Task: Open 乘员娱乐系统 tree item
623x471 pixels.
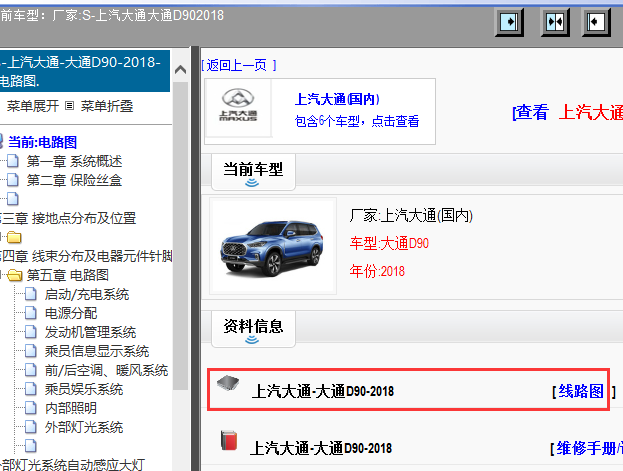Action: pyautogui.click(x=83, y=389)
